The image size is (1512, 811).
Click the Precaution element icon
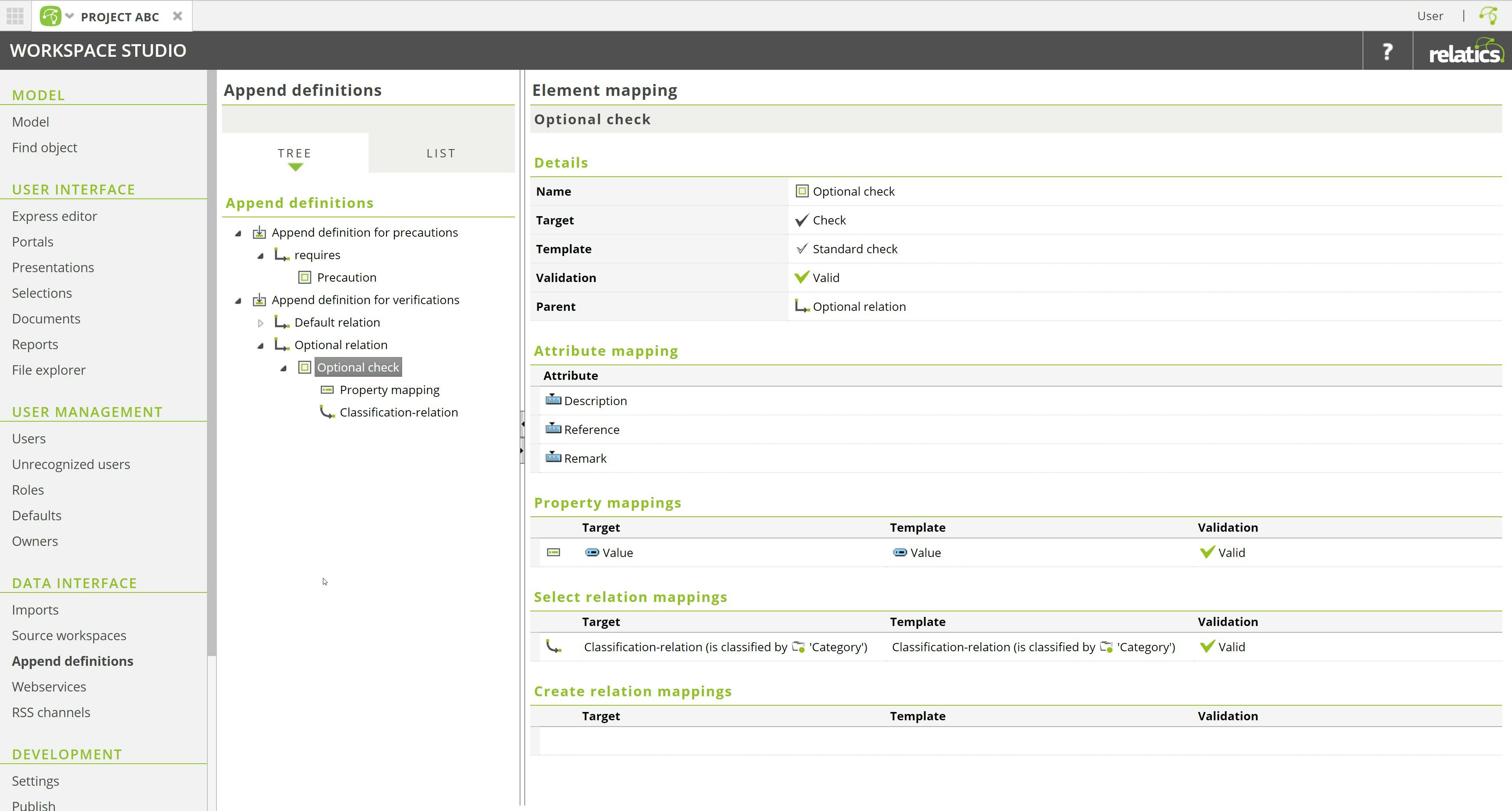305,277
